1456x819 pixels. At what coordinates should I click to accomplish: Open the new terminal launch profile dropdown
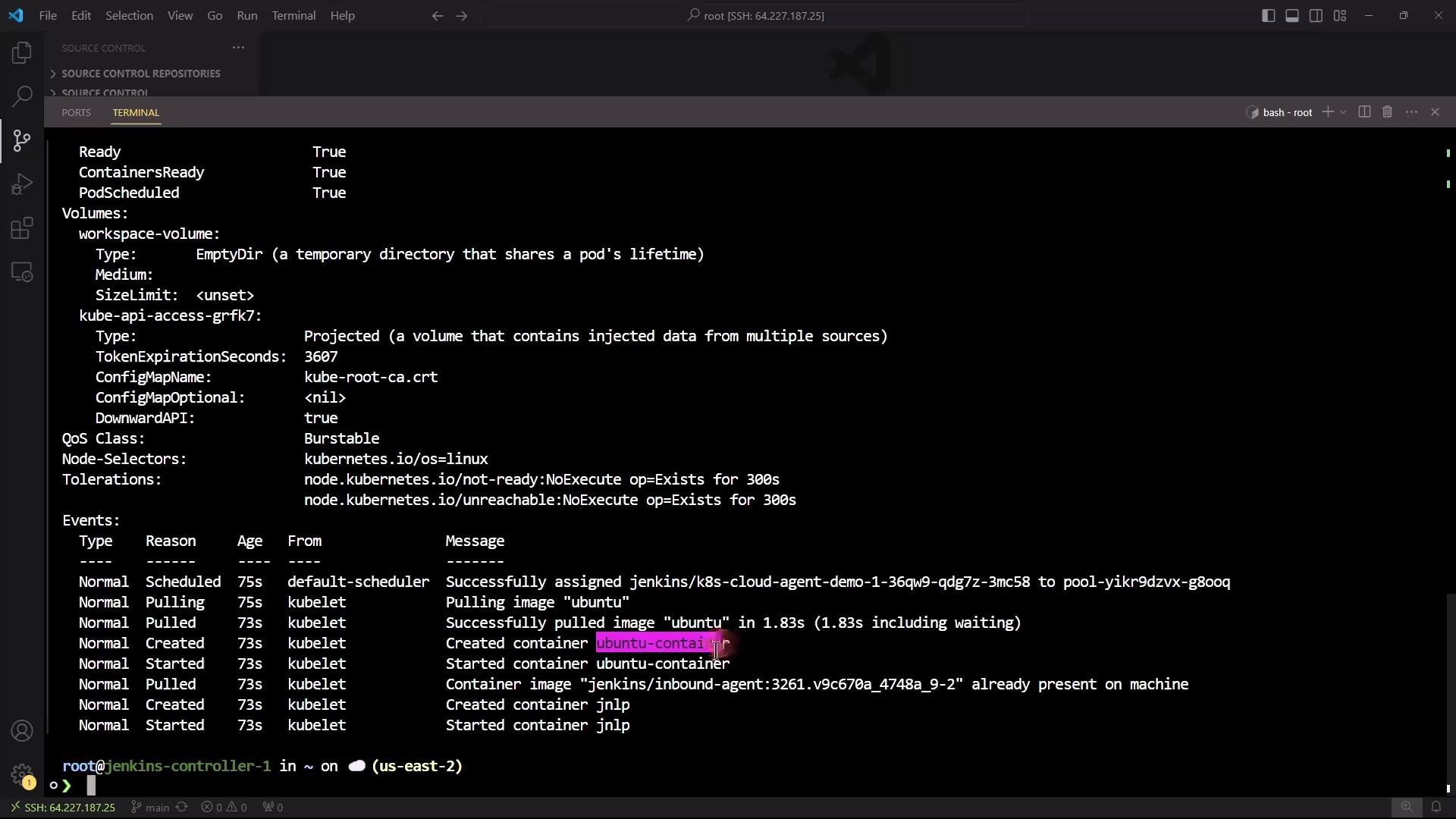click(x=1343, y=112)
